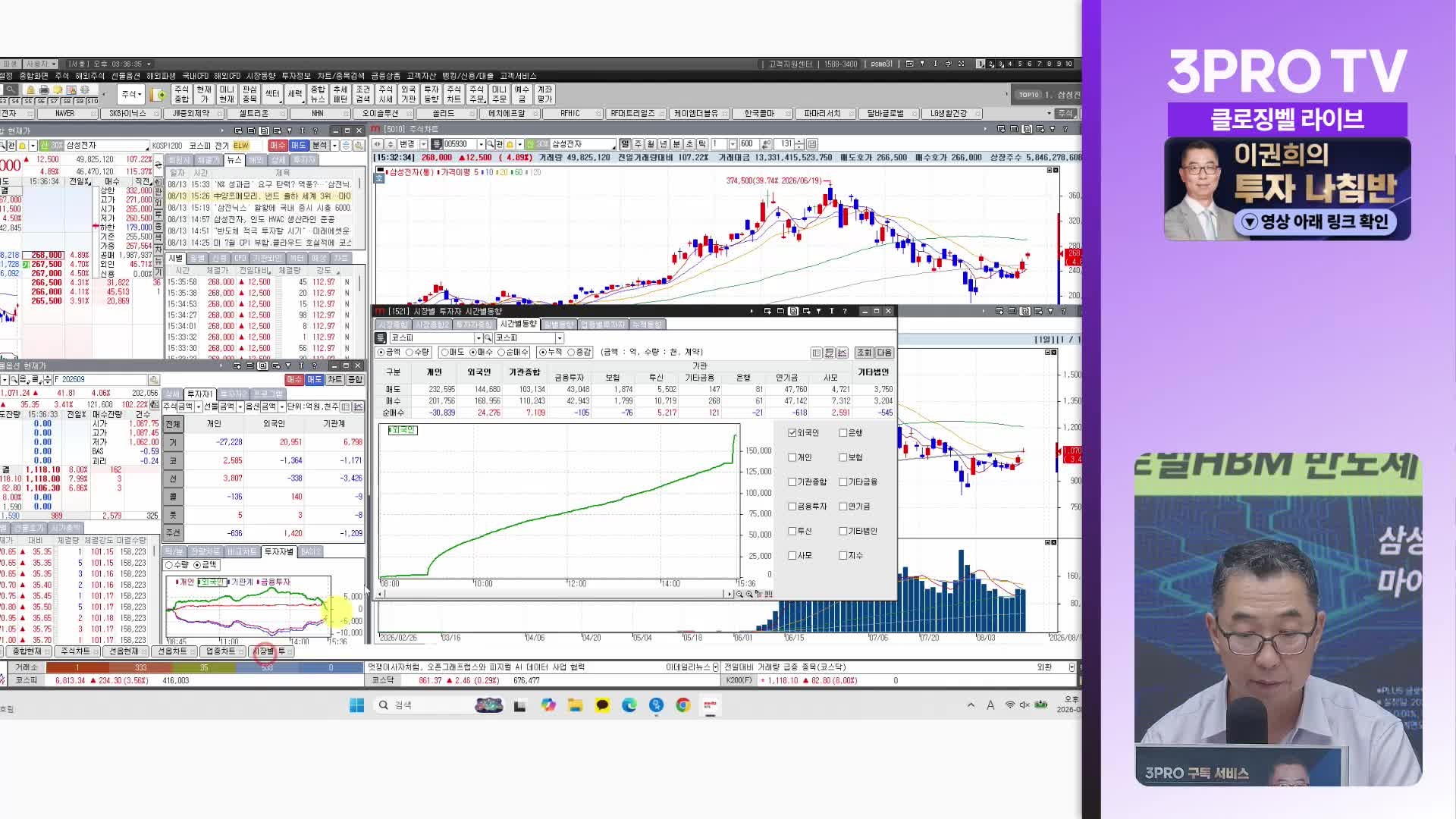Open File Explorer from the Windows taskbar
The width and height of the screenshot is (1456, 819).
(575, 705)
